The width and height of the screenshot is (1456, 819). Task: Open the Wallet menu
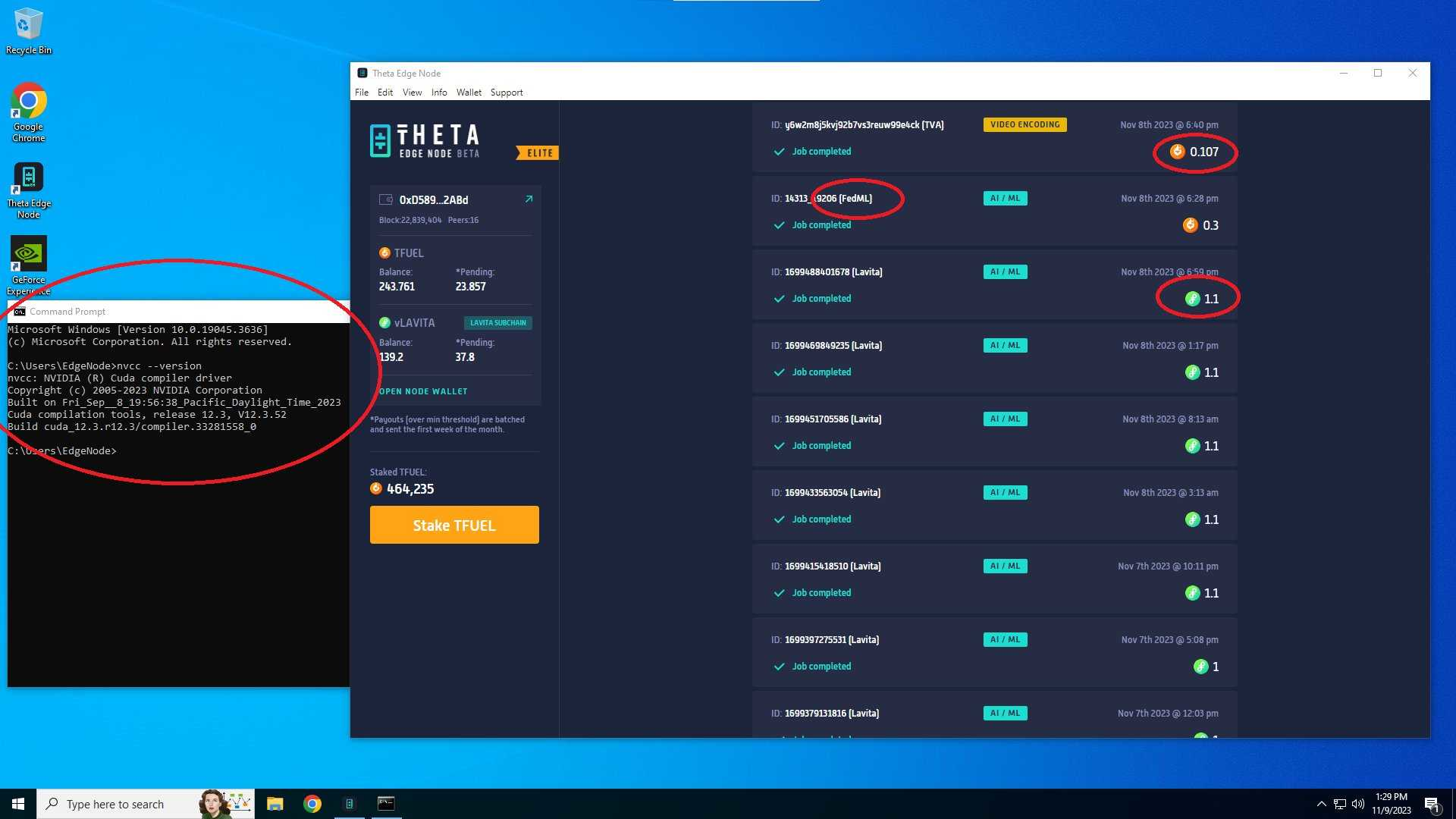pos(469,92)
